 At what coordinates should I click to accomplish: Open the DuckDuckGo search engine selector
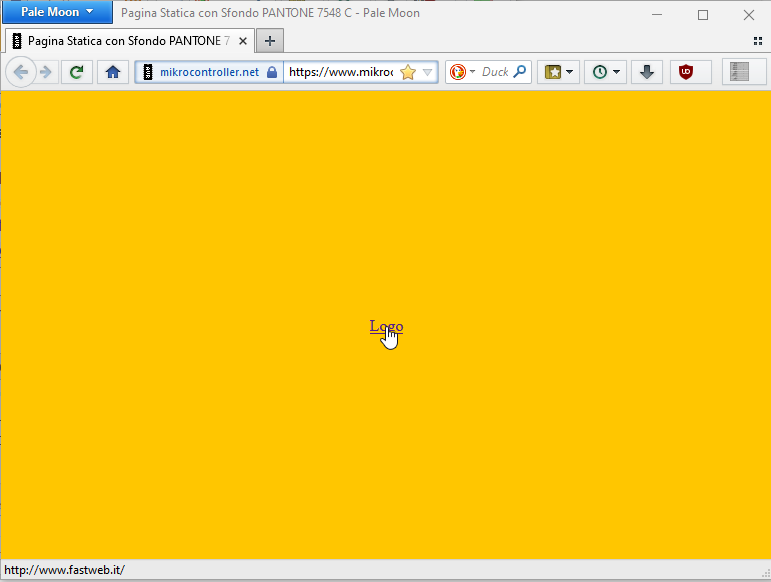(462, 72)
